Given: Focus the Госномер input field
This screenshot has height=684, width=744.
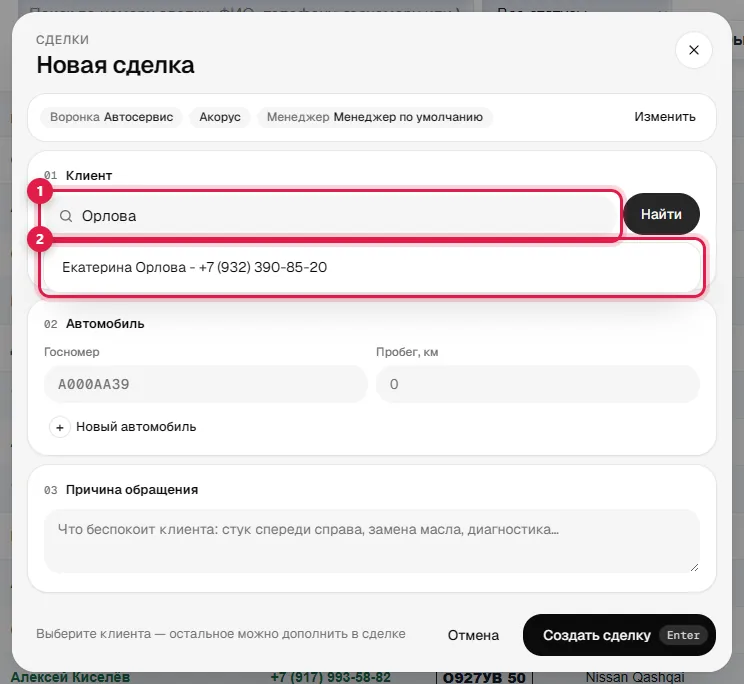Looking at the screenshot, I should 205,384.
